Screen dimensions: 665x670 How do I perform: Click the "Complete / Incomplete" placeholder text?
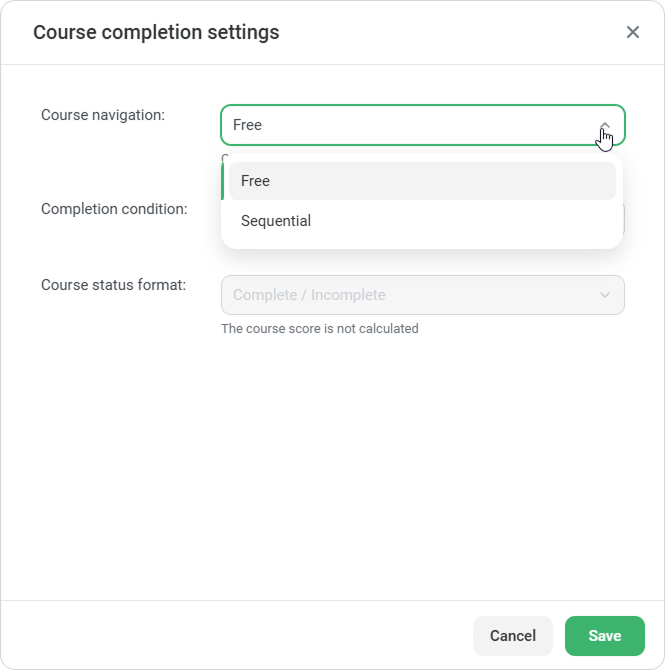[x=309, y=295]
